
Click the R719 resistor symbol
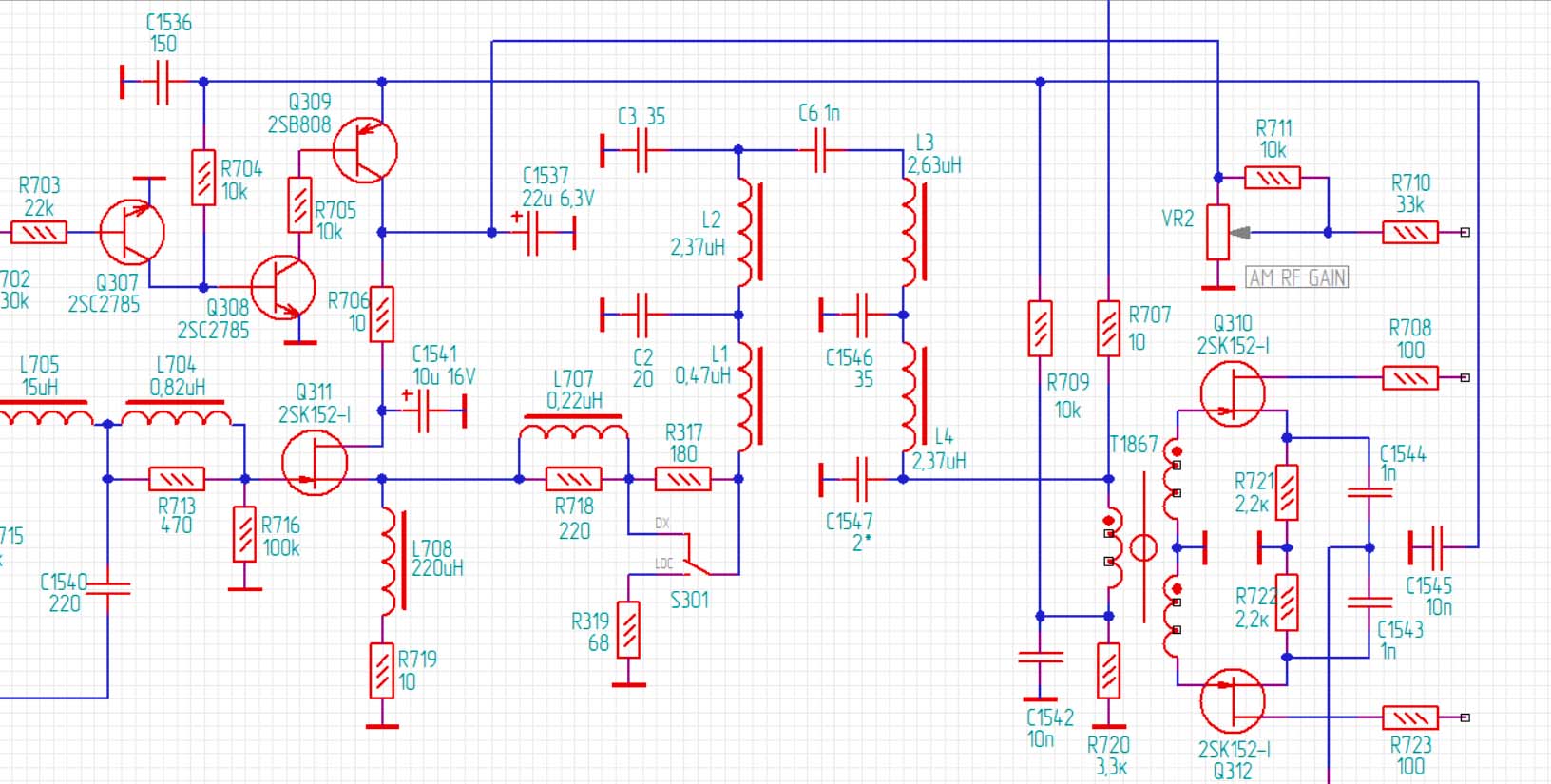tap(382, 670)
